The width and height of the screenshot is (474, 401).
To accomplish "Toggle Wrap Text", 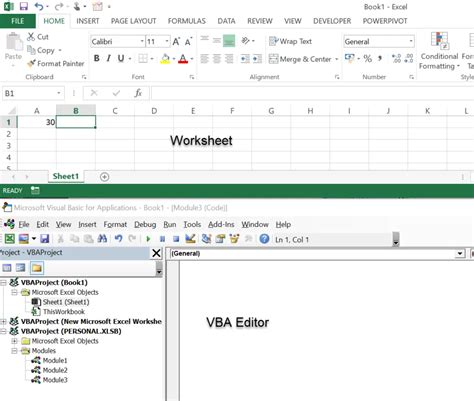I will 290,41.
